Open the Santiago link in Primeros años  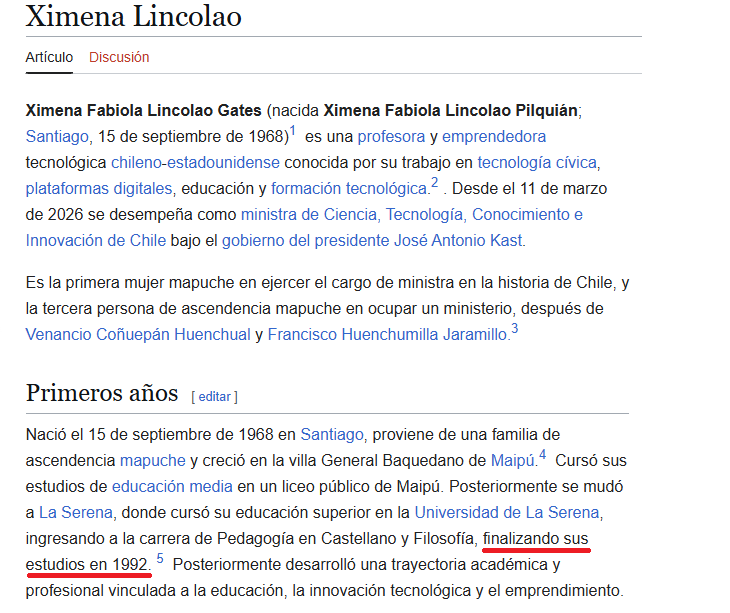tap(332, 434)
